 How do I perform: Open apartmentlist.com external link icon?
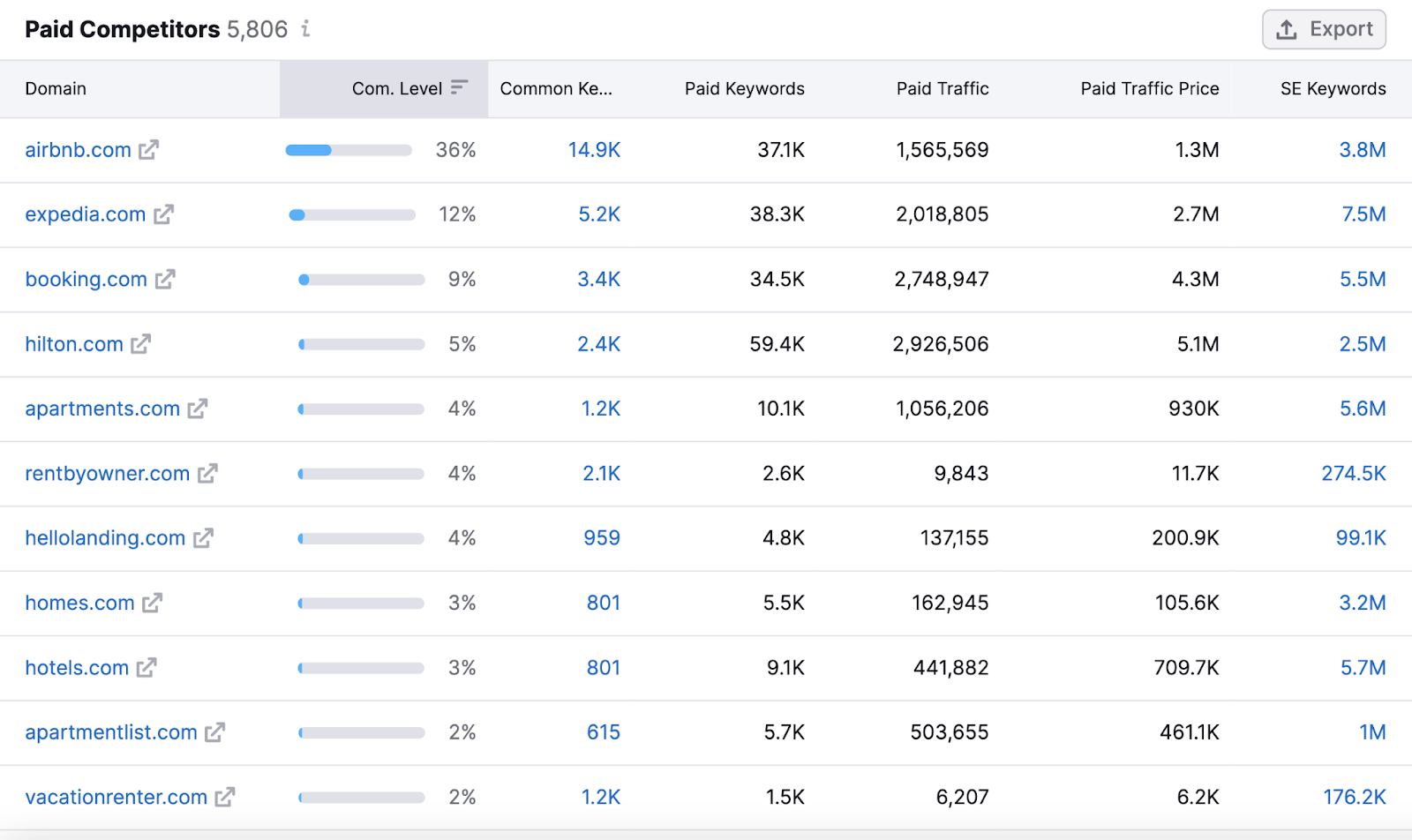[214, 732]
